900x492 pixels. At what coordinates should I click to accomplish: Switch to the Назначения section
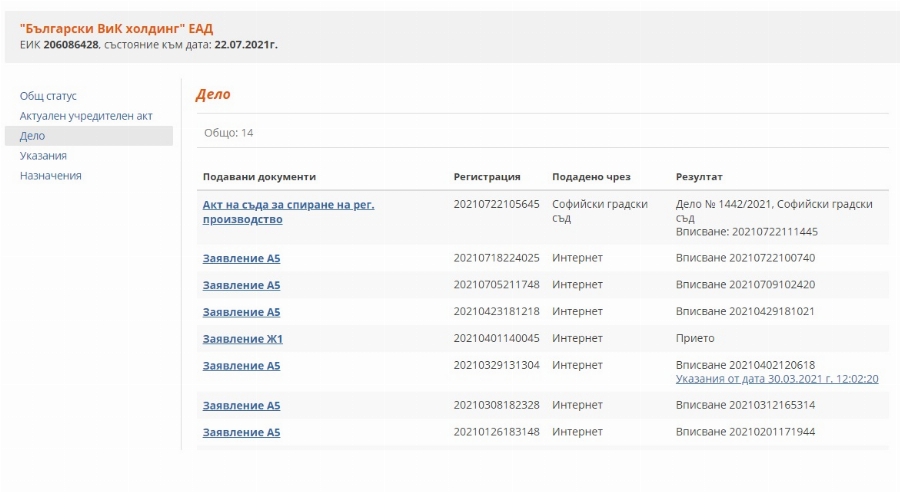tap(50, 176)
